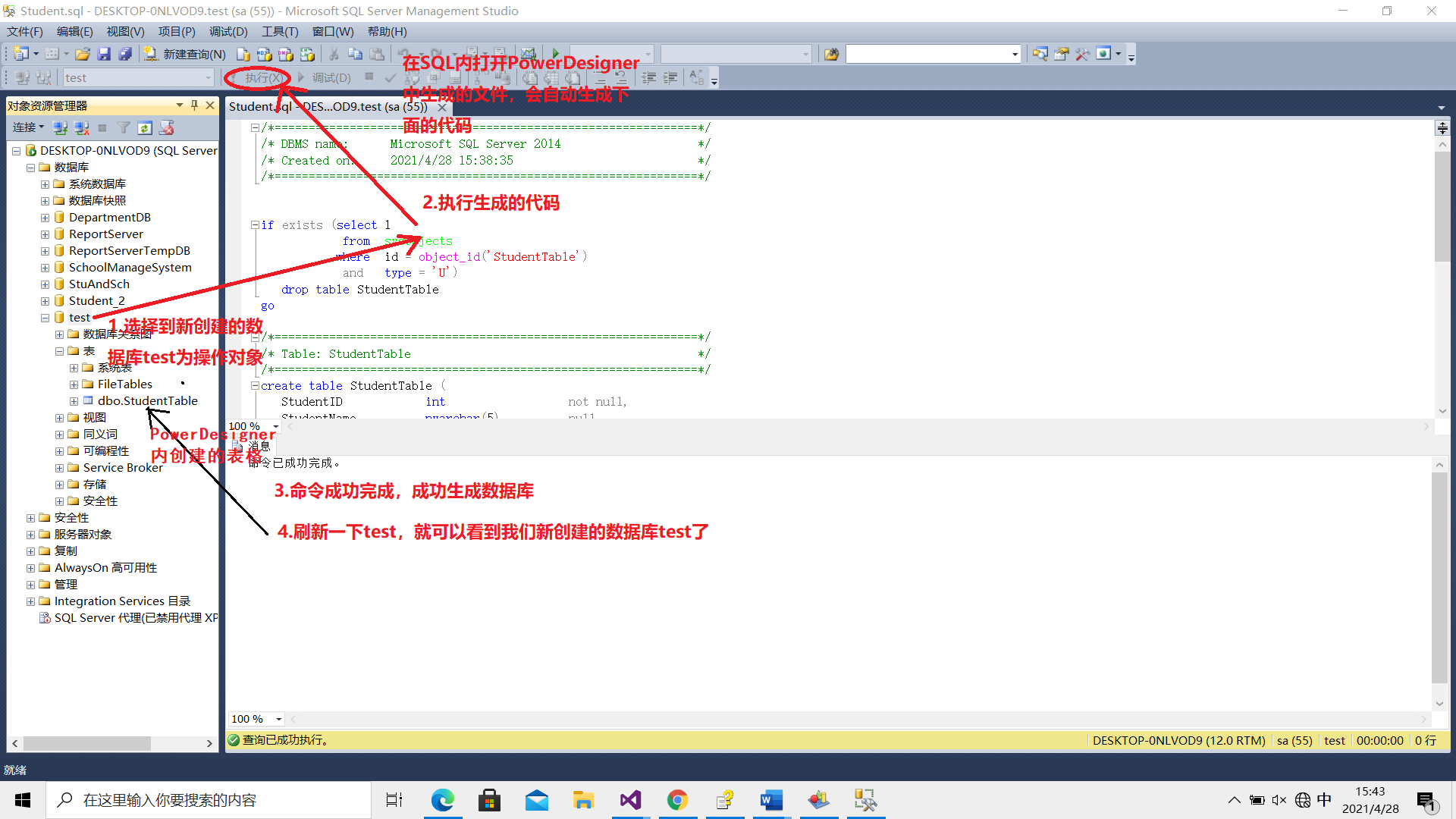Click the Windows Start button
The image size is (1456, 819).
click(23, 800)
